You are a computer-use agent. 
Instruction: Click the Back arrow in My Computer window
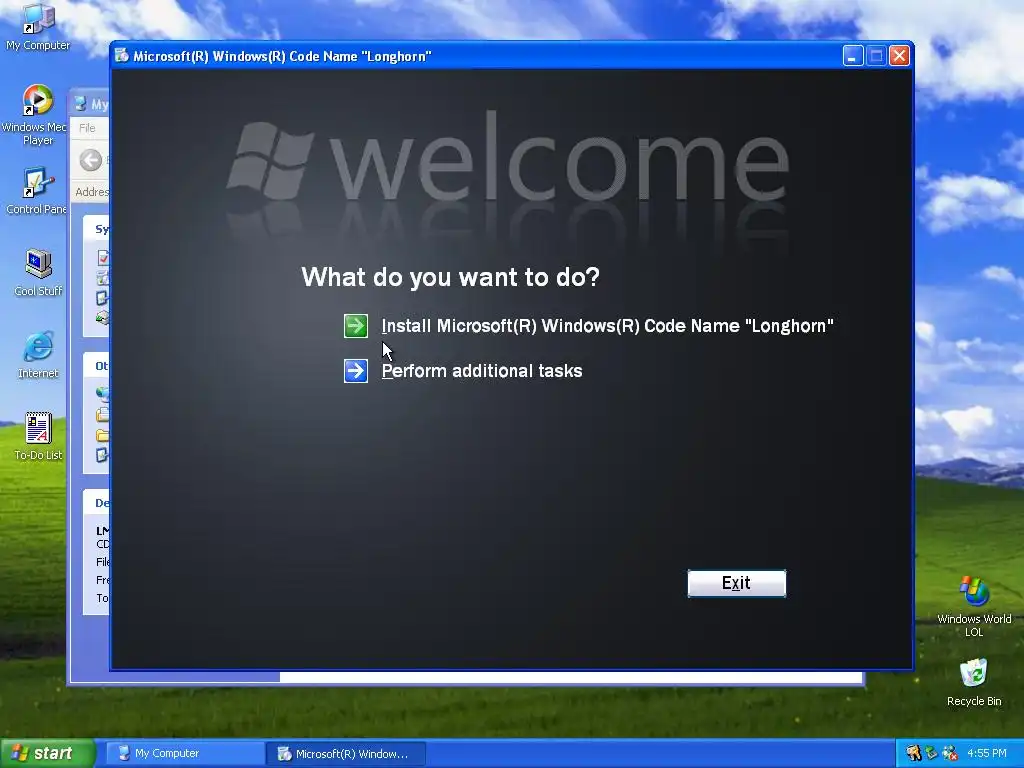(x=91, y=160)
